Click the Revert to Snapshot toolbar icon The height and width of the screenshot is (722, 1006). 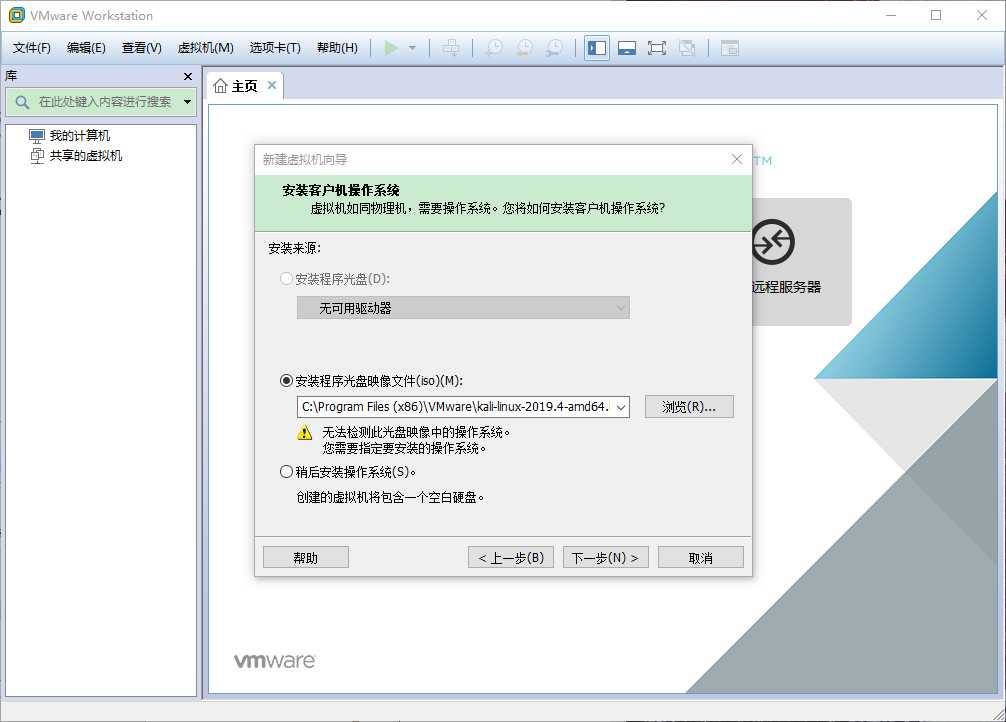click(x=524, y=48)
